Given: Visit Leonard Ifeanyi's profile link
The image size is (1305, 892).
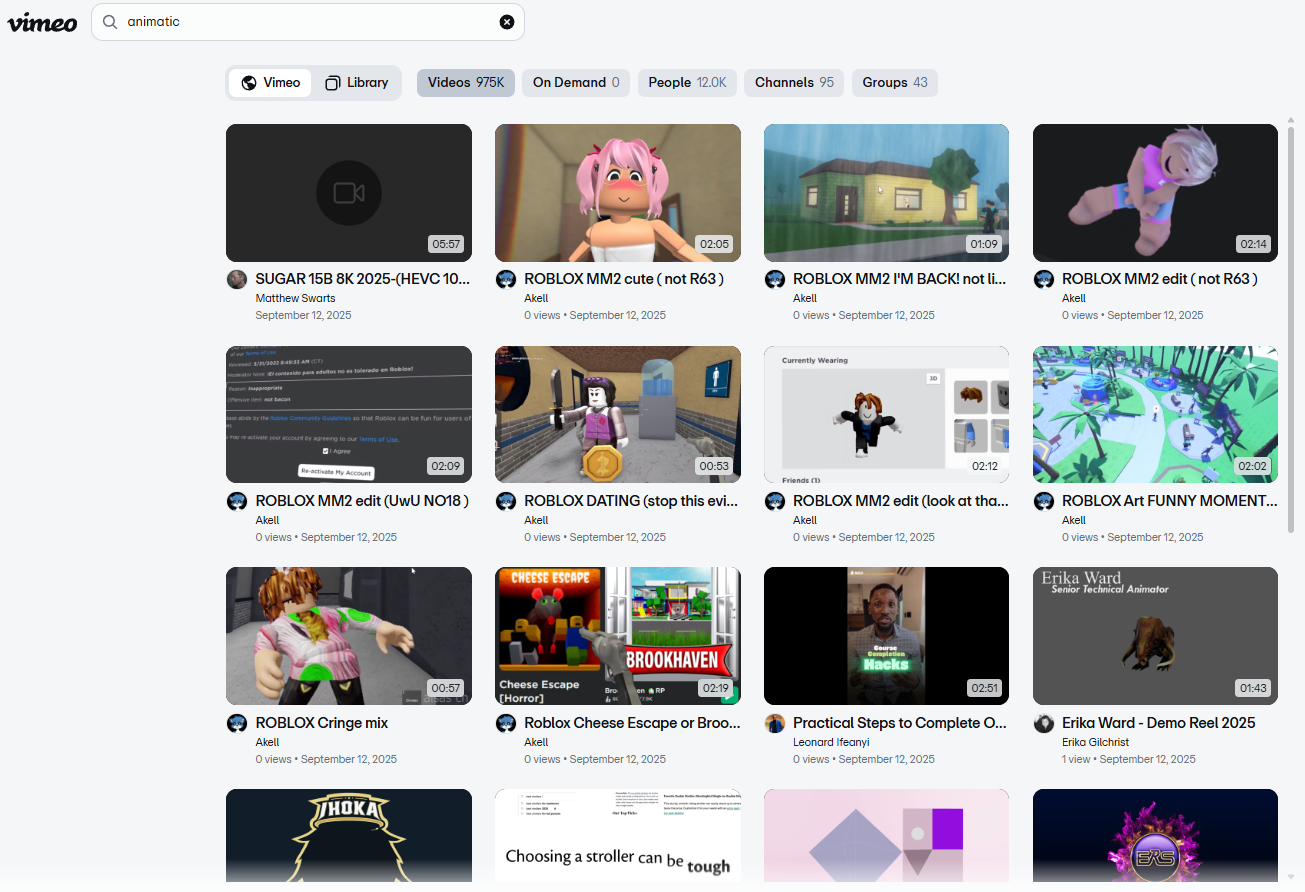Looking at the screenshot, I should pos(833,742).
